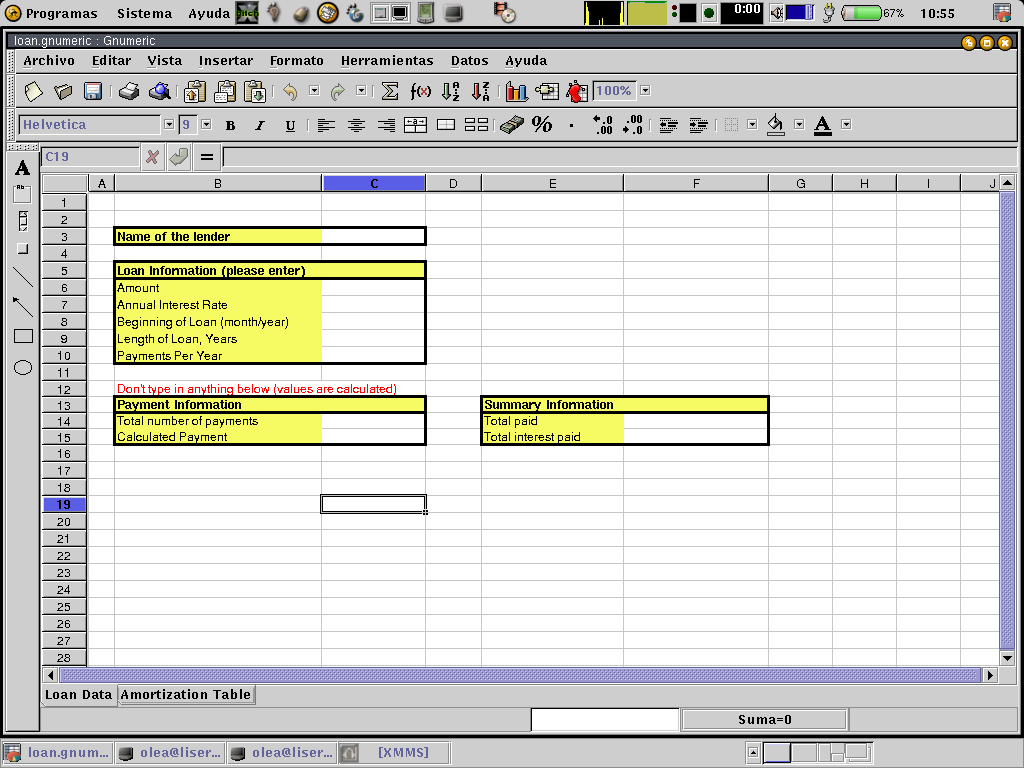Viewport: 1024px width, 768px height.
Task: Toggle bold formatting
Action: (231, 125)
